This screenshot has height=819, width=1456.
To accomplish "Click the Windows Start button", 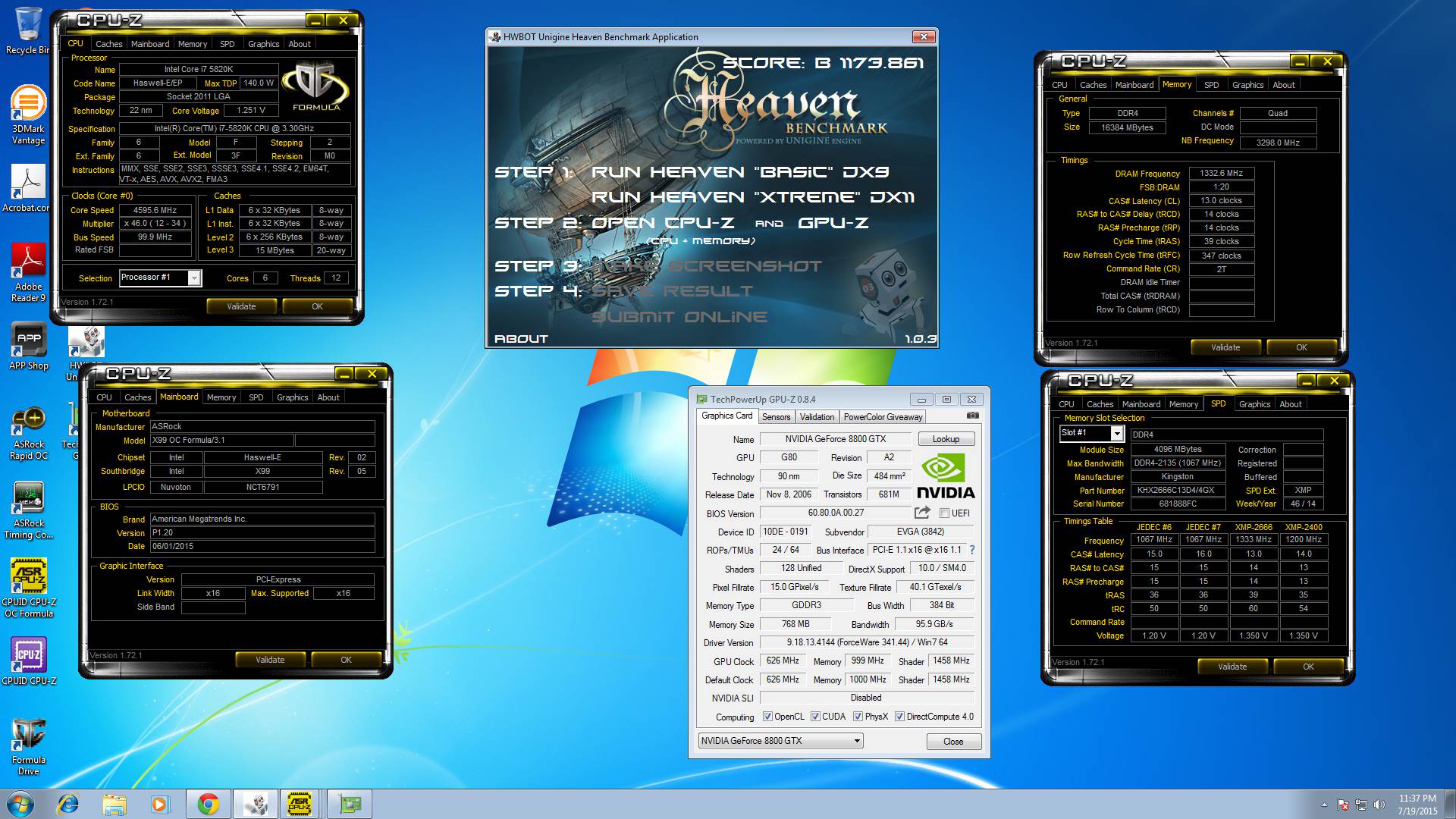I will [20, 804].
